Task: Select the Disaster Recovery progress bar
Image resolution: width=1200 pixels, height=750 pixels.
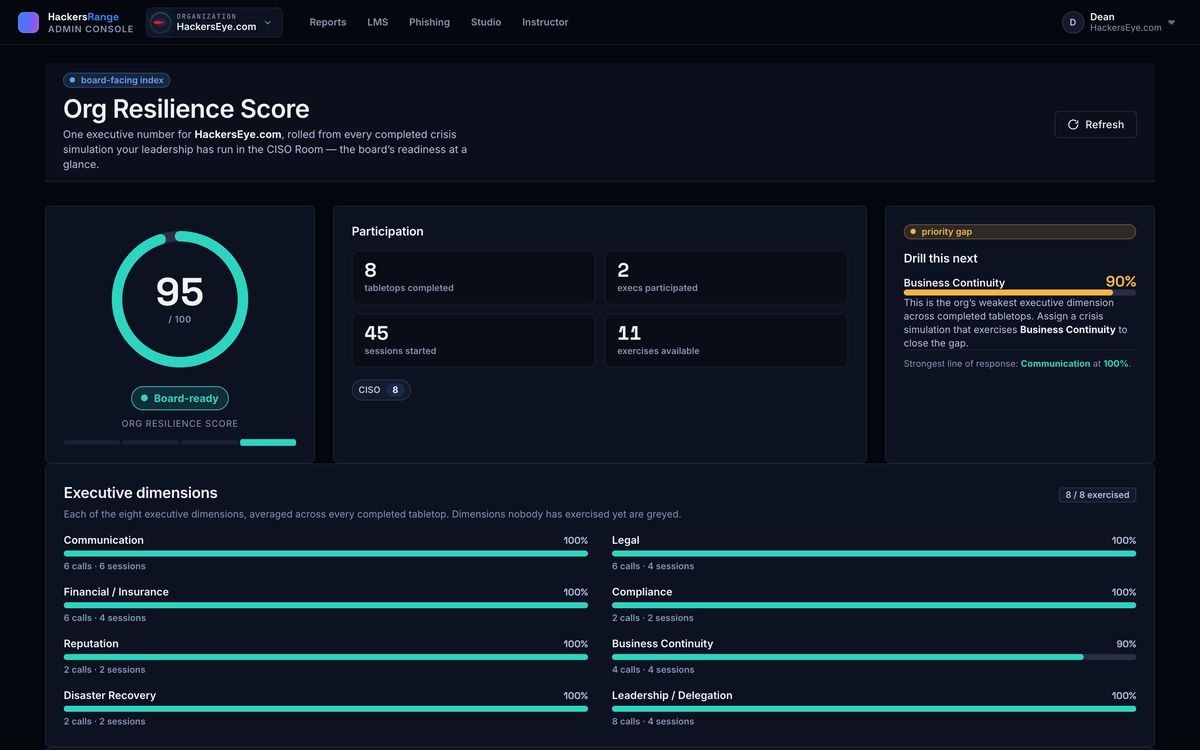Action: point(326,709)
